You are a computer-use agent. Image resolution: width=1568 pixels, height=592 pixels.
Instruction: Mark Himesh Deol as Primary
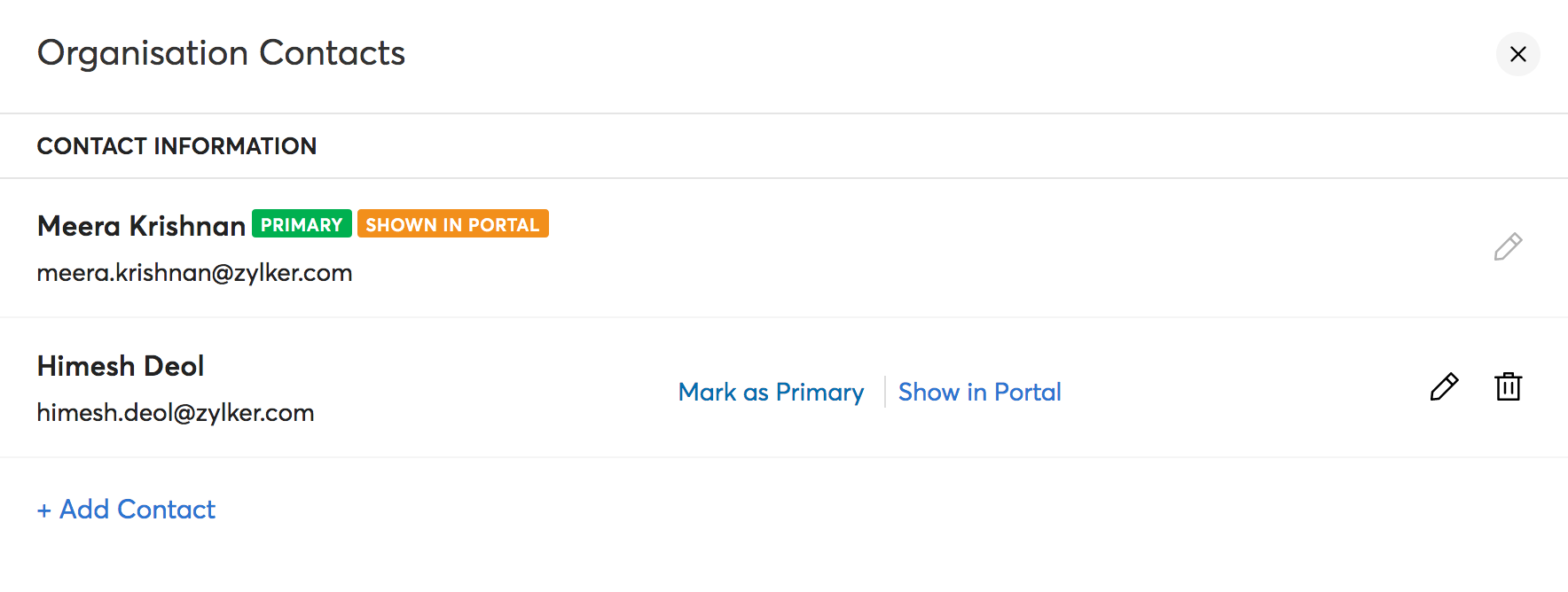point(771,392)
